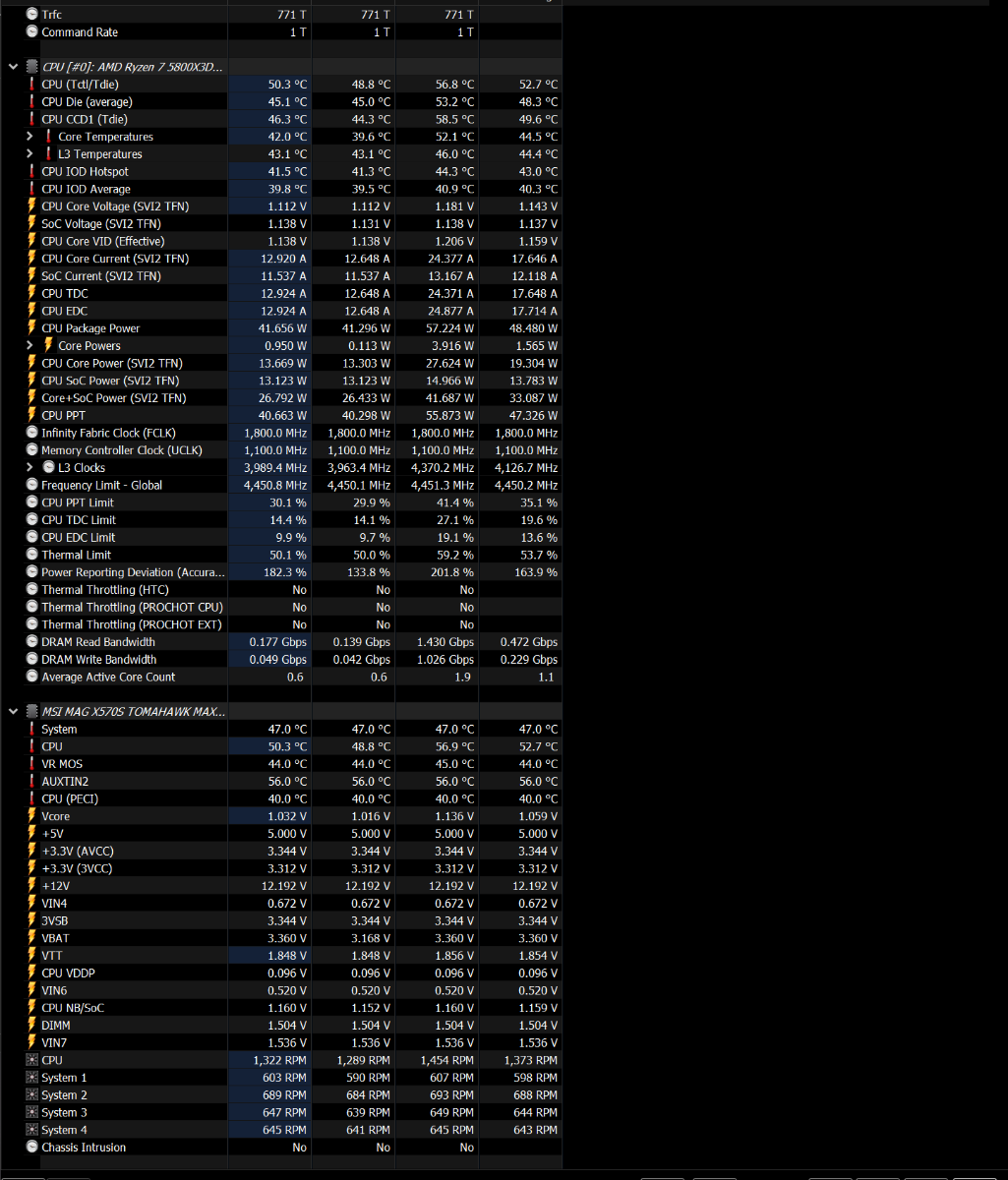Image resolution: width=1008 pixels, height=1180 pixels.
Task: Click the clock icon of the Trfc row
Action: (32, 15)
